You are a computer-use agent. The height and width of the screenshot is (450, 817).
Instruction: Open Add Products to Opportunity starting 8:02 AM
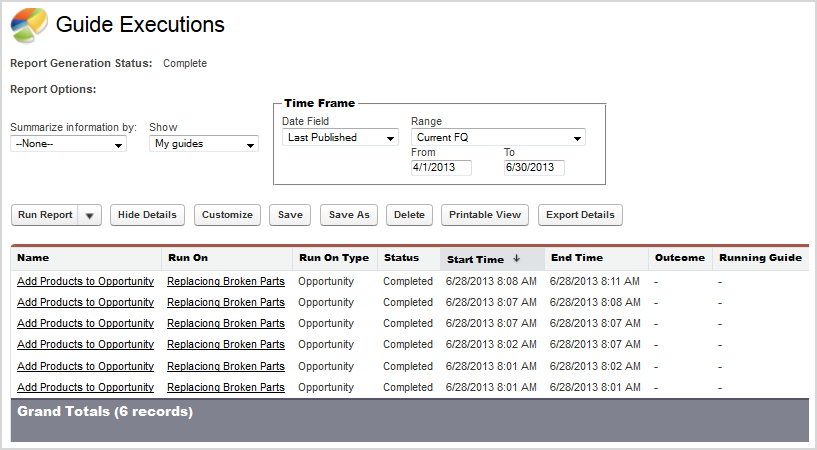coord(85,344)
